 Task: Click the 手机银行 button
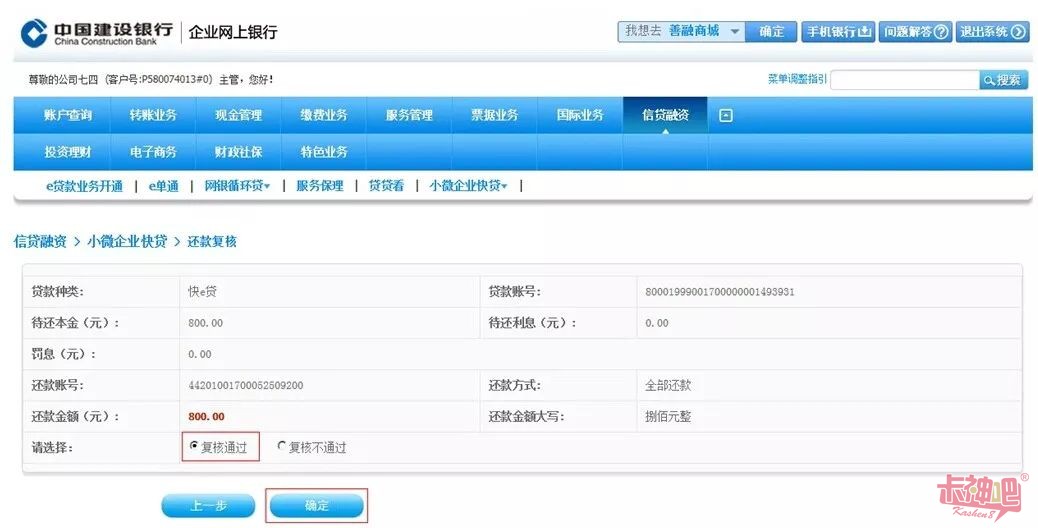pyautogui.click(x=839, y=31)
